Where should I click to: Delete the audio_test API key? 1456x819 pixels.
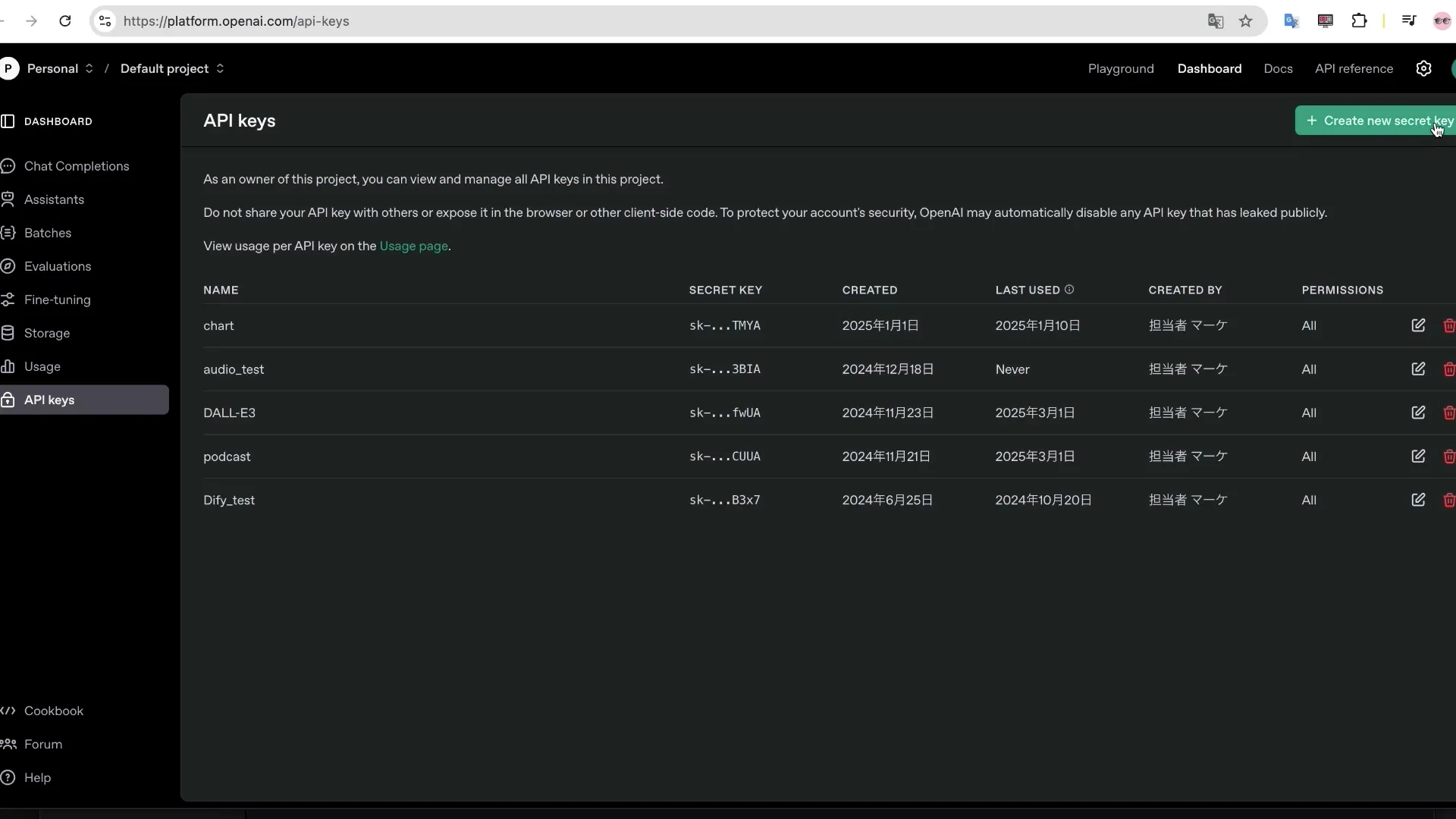tap(1448, 369)
